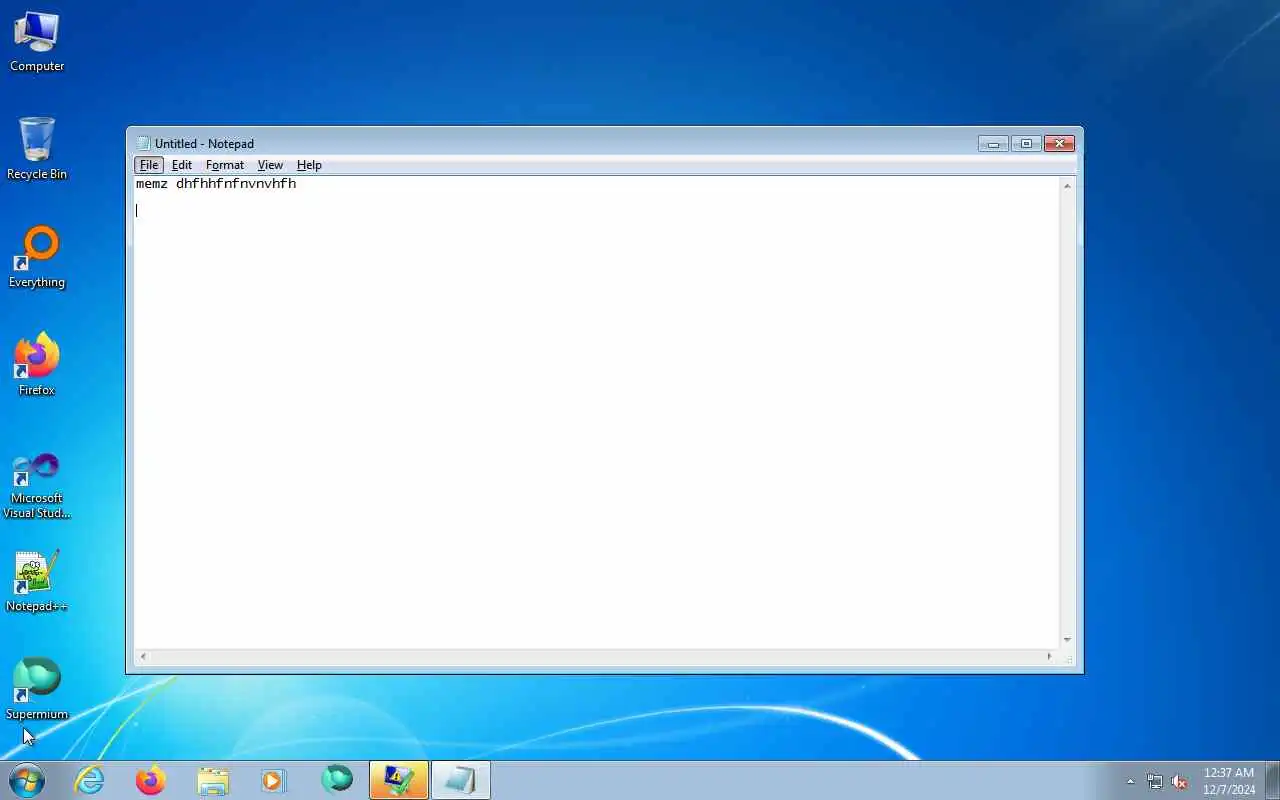The height and width of the screenshot is (800, 1280).
Task: Select the Supermium desktop shortcut
Action: tap(37, 689)
